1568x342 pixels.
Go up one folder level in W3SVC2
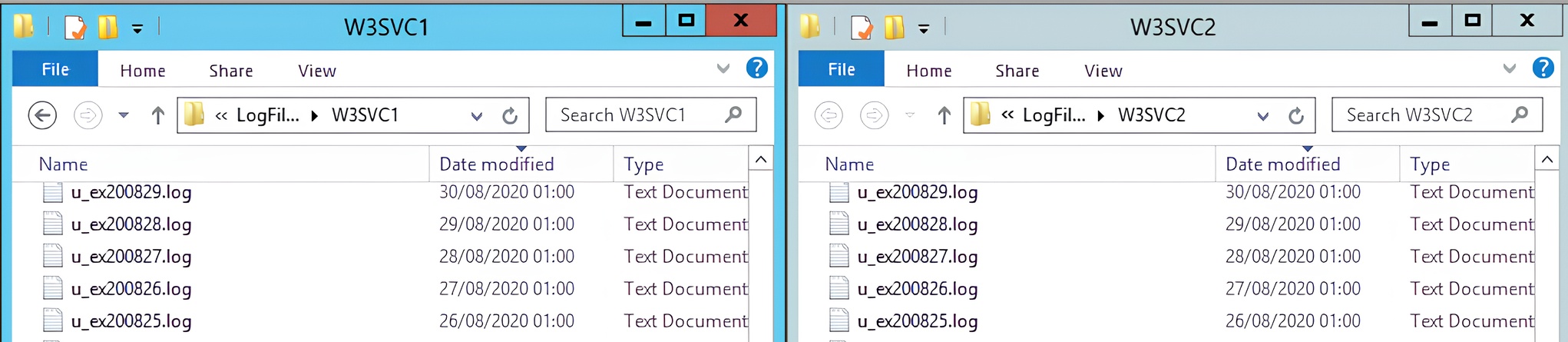(944, 115)
